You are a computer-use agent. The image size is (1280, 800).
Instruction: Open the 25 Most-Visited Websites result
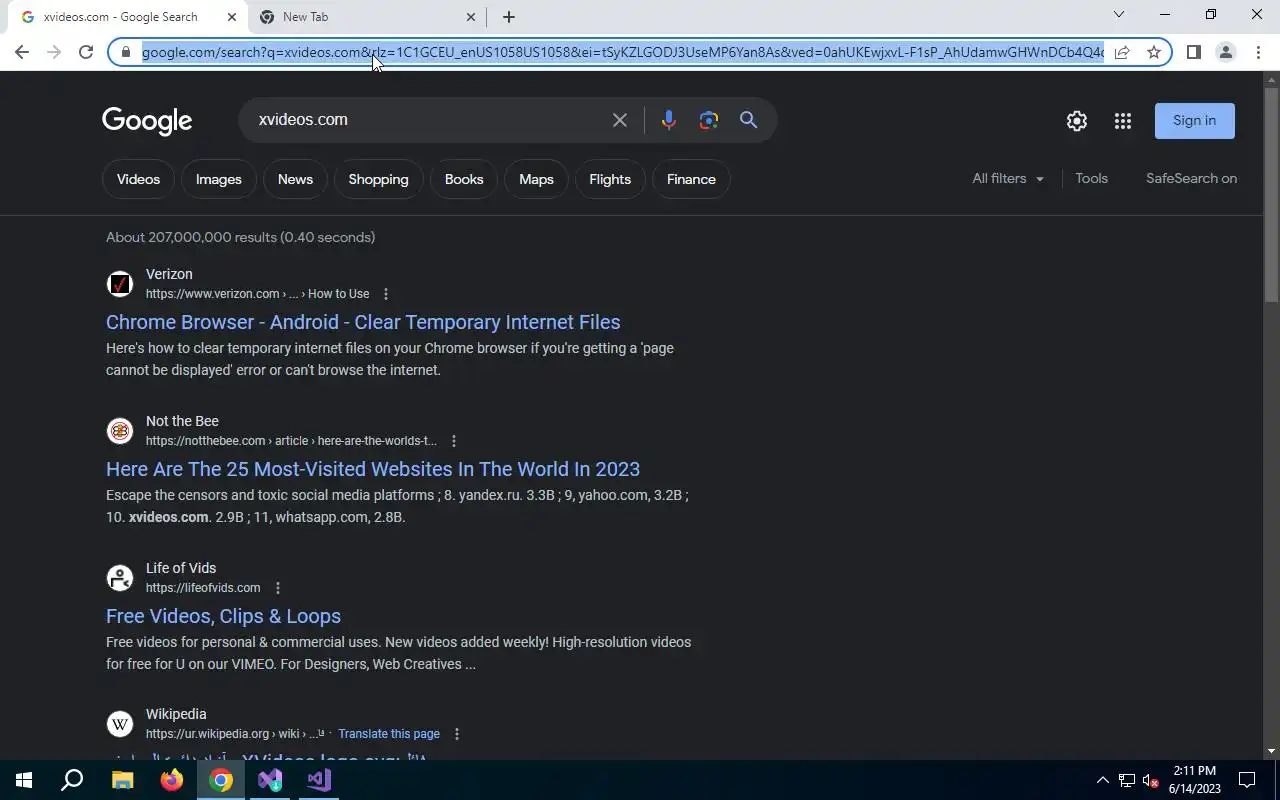[x=373, y=470]
